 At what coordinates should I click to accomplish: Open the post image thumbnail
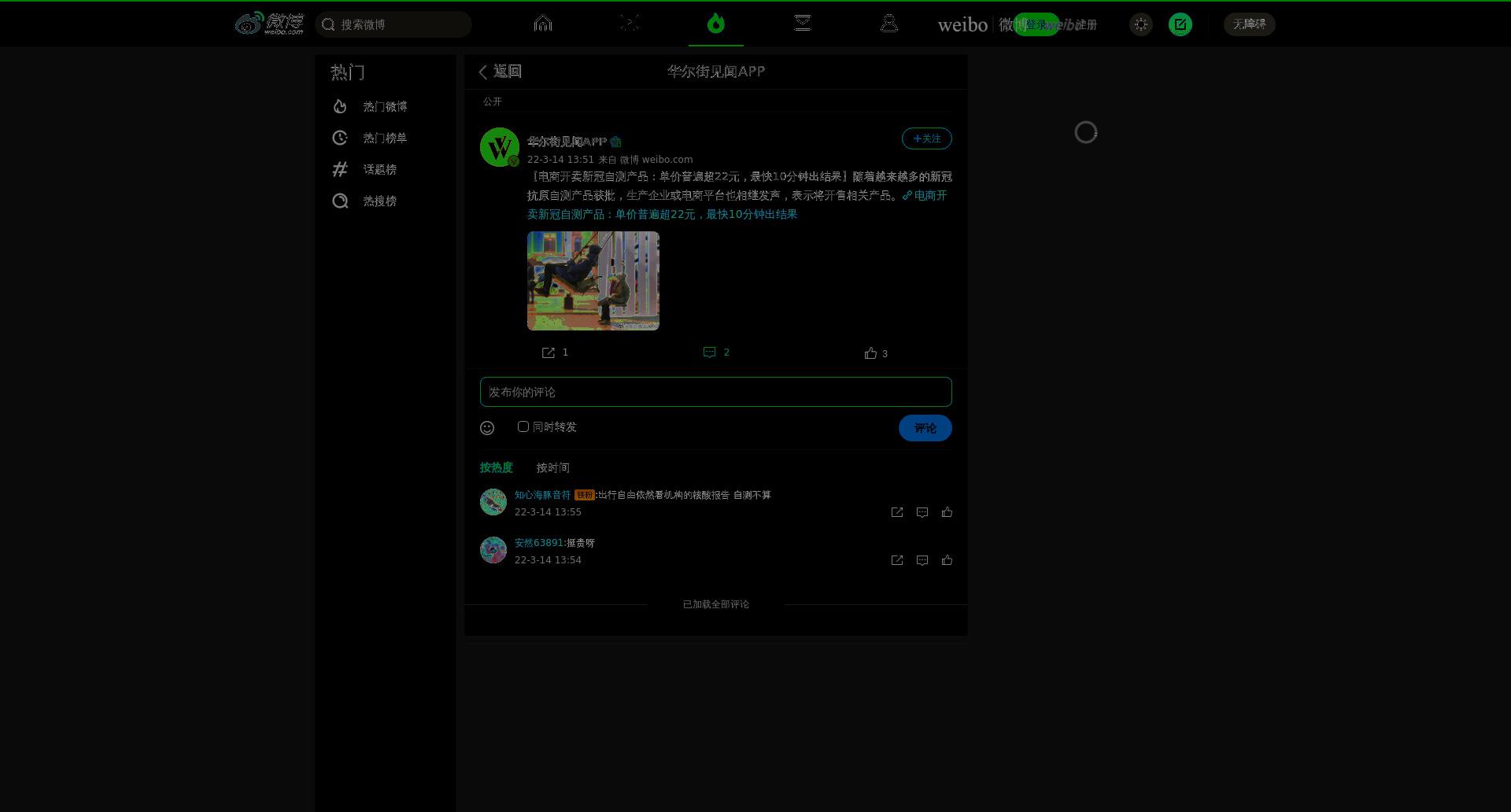593,281
